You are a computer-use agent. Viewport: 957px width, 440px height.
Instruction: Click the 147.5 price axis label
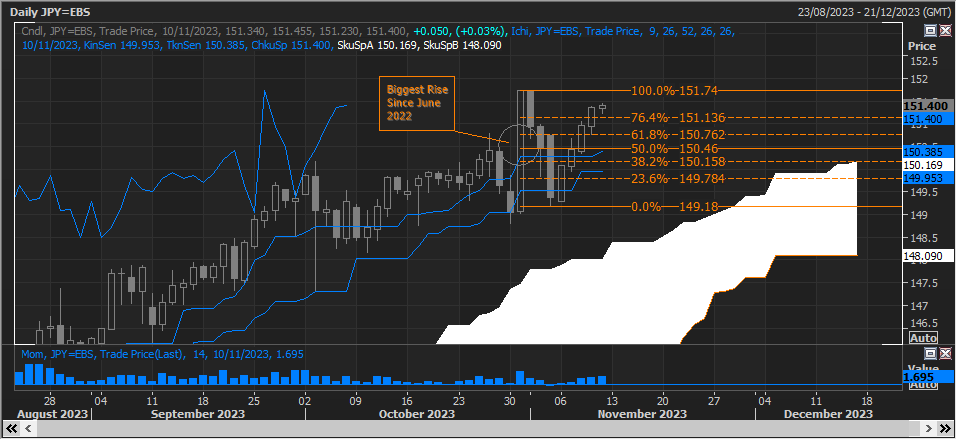tap(926, 283)
